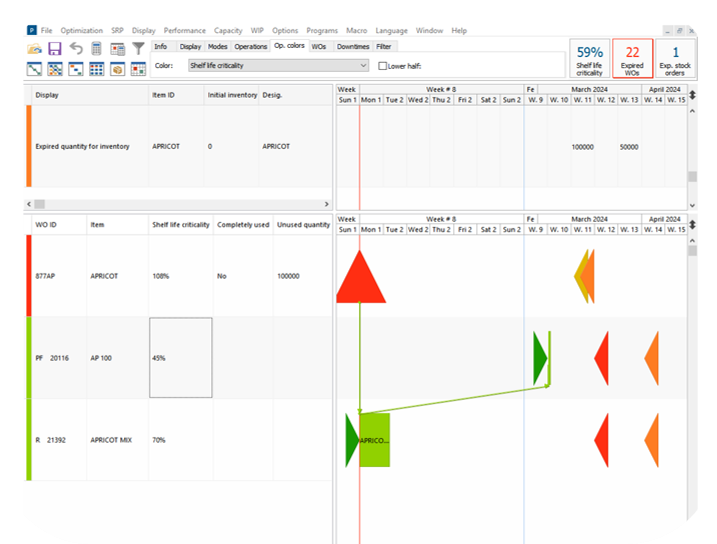
Task: Click the calendar icon next to calculator
Action: pos(118,48)
